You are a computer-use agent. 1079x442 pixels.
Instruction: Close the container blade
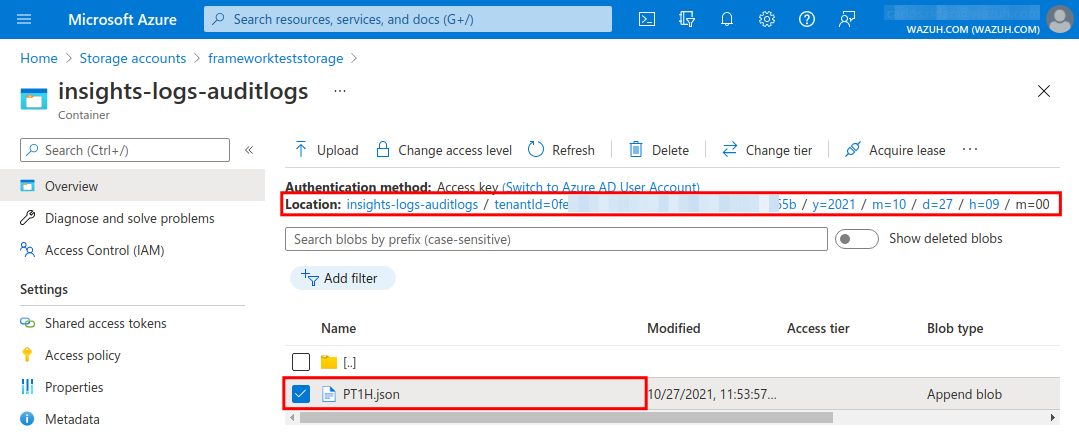pos(1044,91)
